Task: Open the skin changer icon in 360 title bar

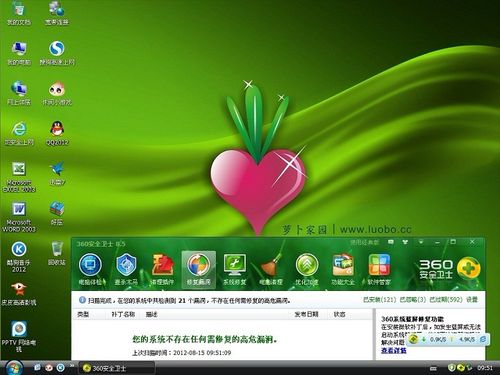Action: click(x=405, y=242)
